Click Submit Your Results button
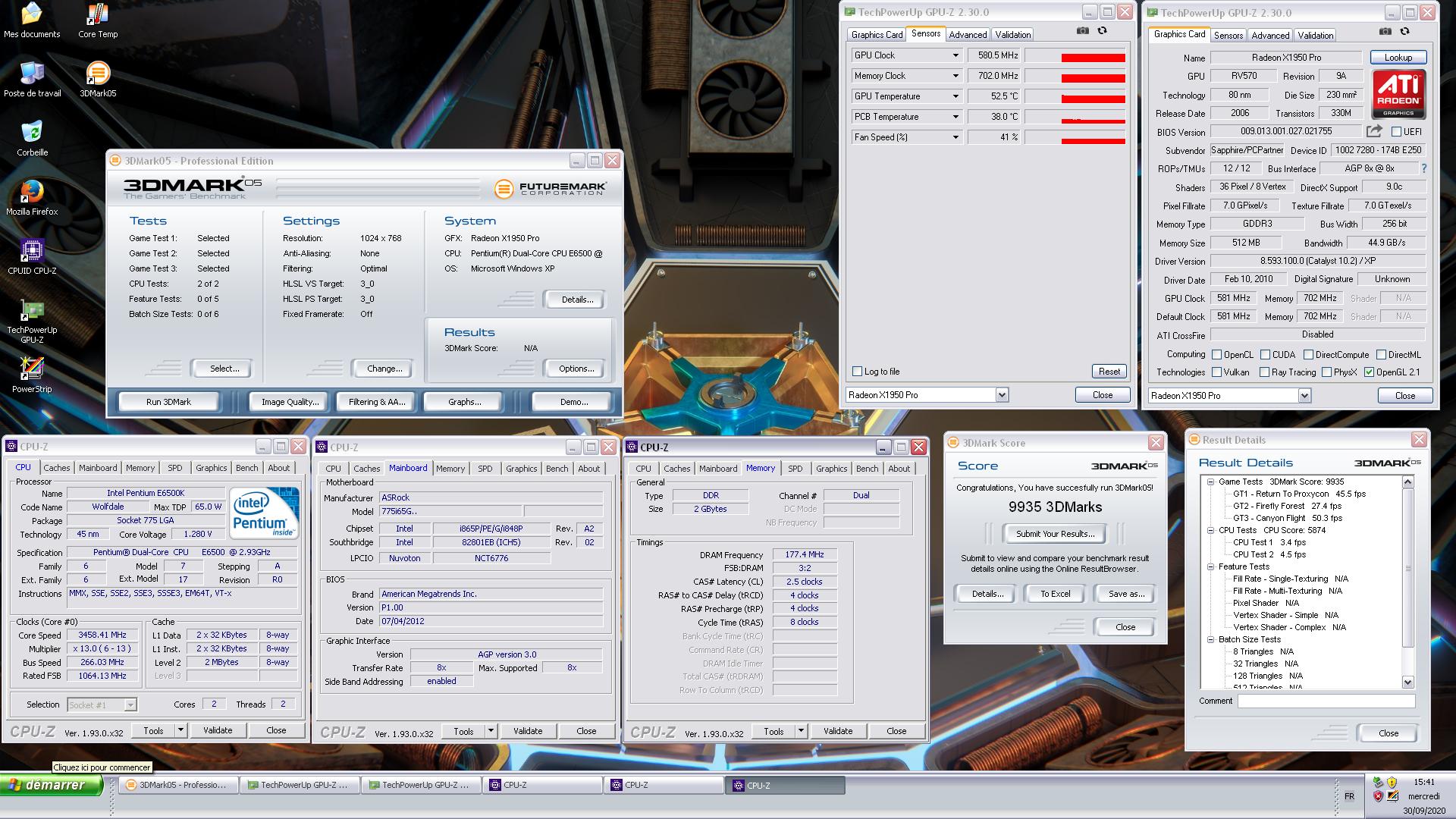The height and width of the screenshot is (819, 1456). (x=1055, y=534)
